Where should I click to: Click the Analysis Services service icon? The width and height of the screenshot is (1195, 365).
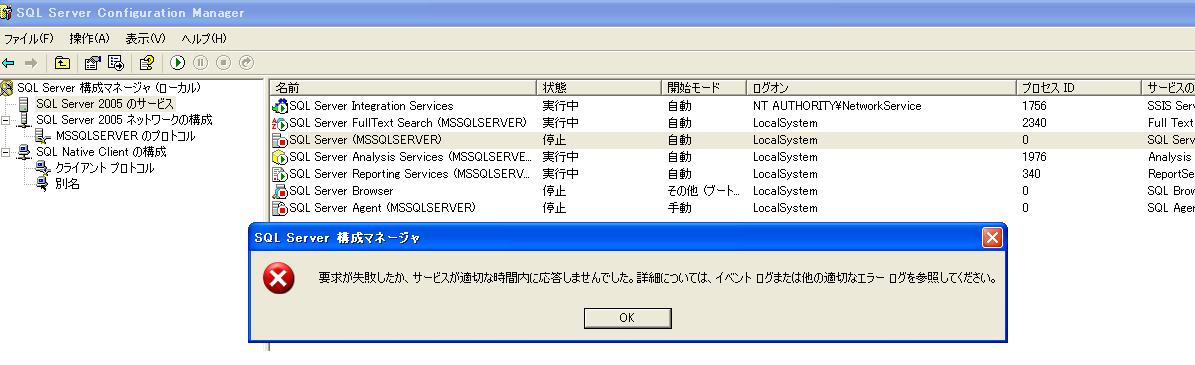coord(280,157)
